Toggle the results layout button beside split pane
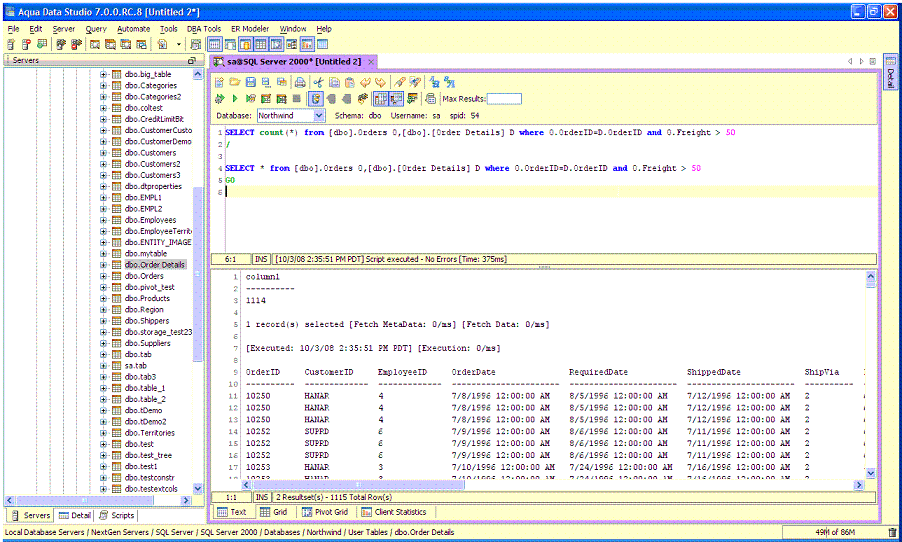The image size is (902, 542). [396, 99]
